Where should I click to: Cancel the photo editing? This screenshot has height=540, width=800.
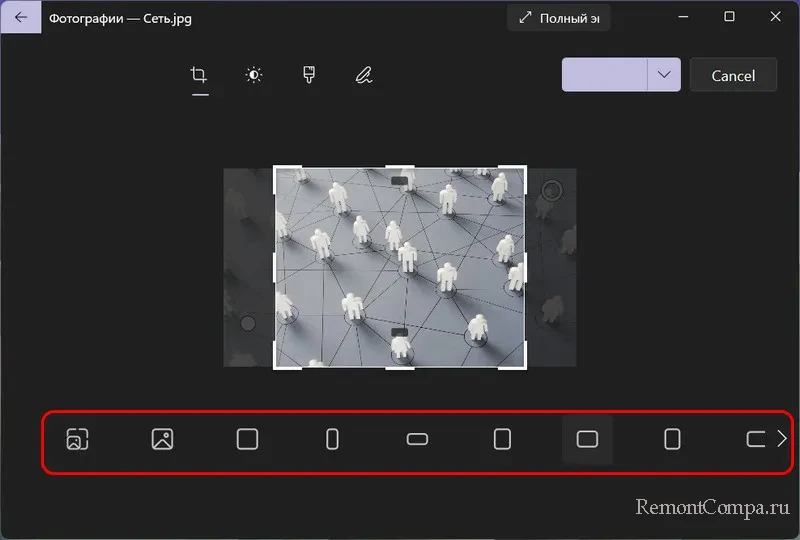733,75
